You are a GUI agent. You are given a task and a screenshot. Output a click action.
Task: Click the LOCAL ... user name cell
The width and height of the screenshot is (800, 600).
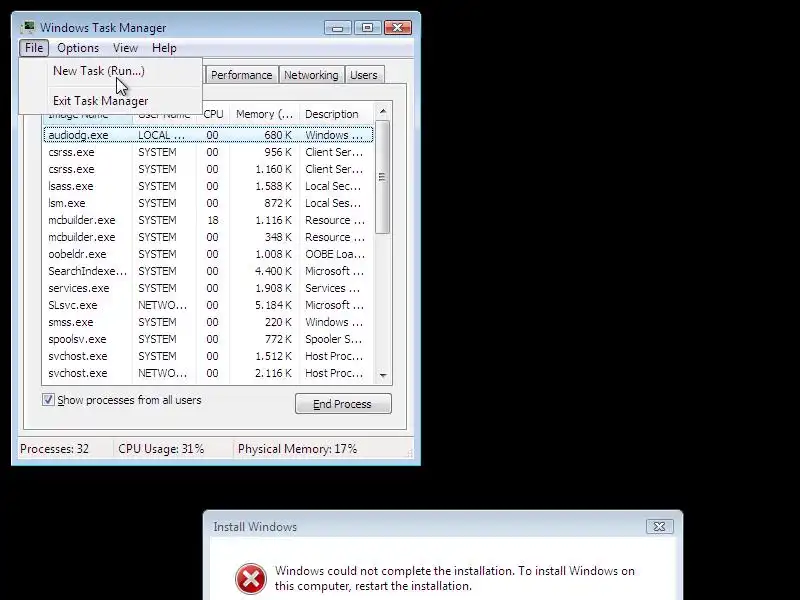(161, 135)
